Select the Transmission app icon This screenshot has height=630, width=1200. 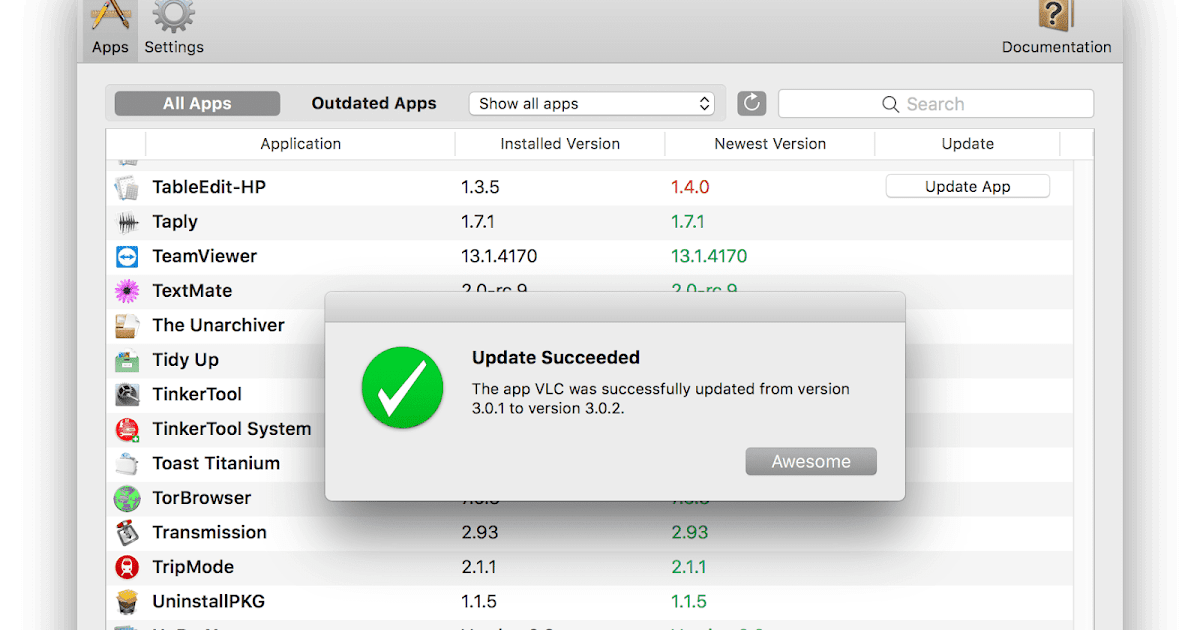click(x=127, y=533)
